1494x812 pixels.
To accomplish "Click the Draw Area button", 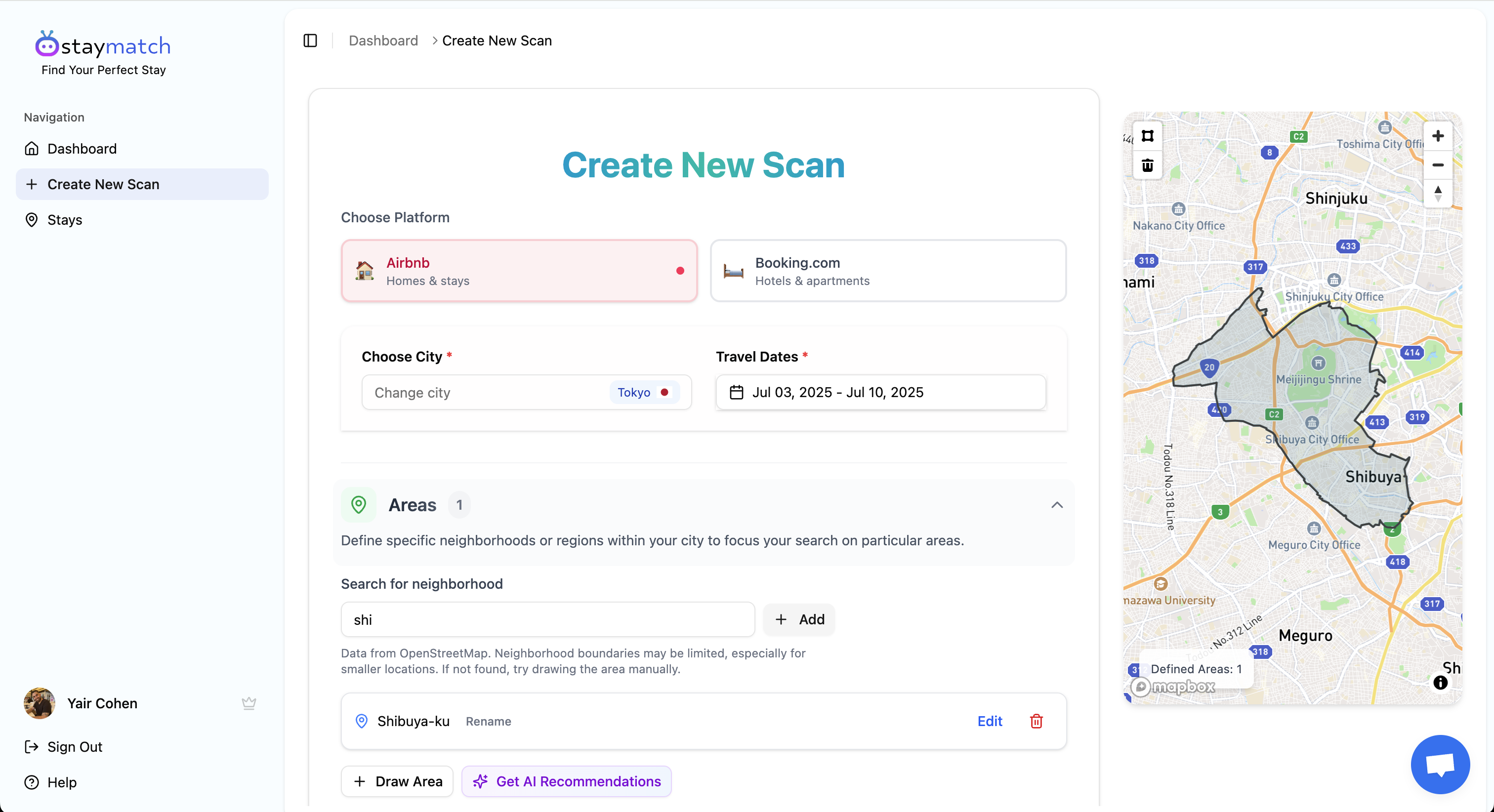I will [x=397, y=781].
